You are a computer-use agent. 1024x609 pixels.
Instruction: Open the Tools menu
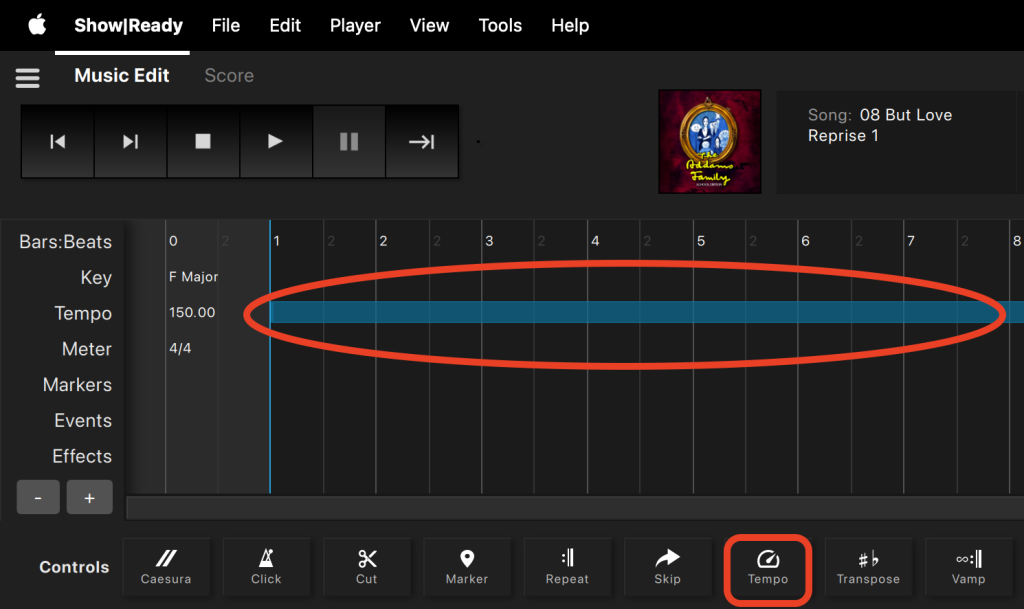[x=500, y=25]
